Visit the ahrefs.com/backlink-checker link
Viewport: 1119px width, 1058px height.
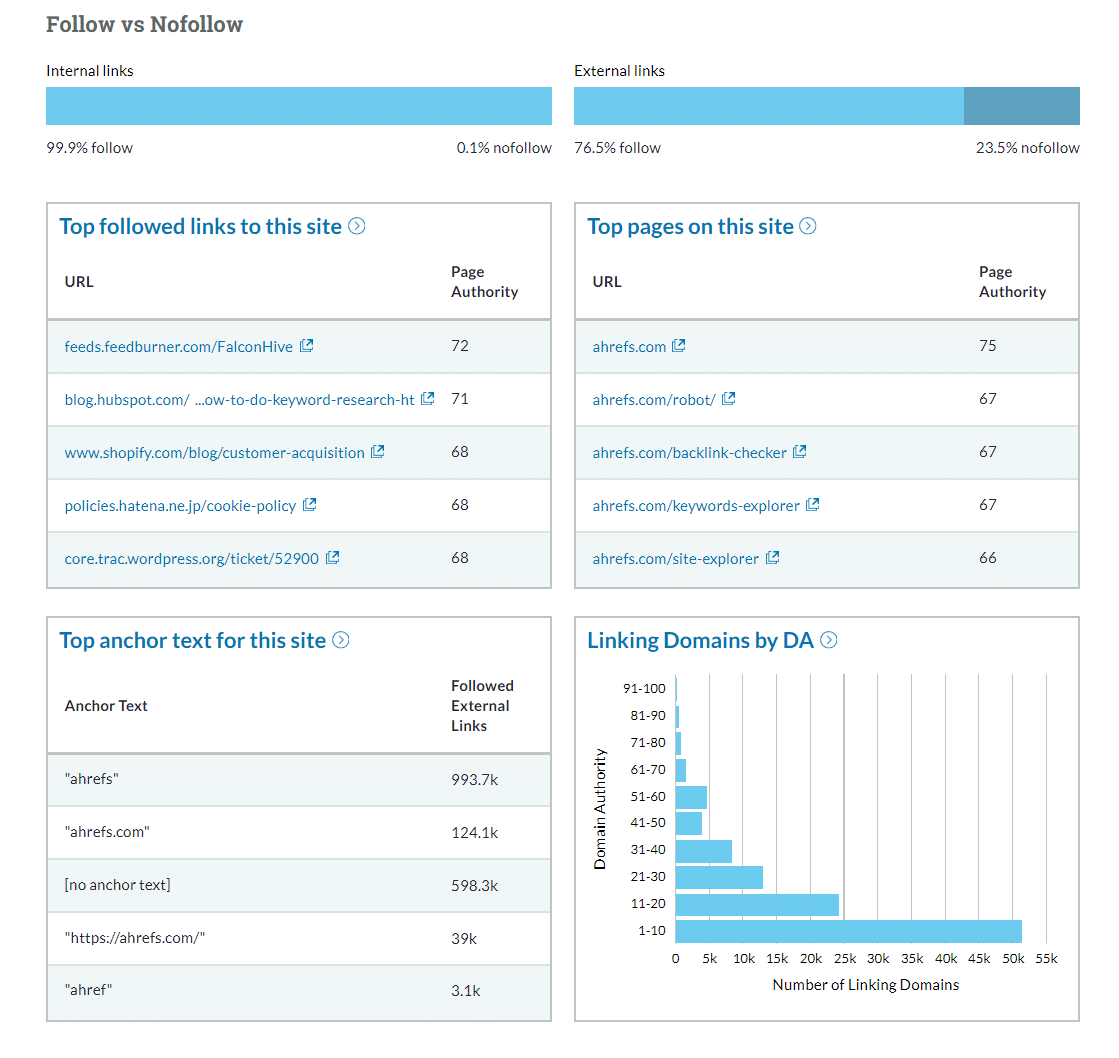[x=689, y=452]
